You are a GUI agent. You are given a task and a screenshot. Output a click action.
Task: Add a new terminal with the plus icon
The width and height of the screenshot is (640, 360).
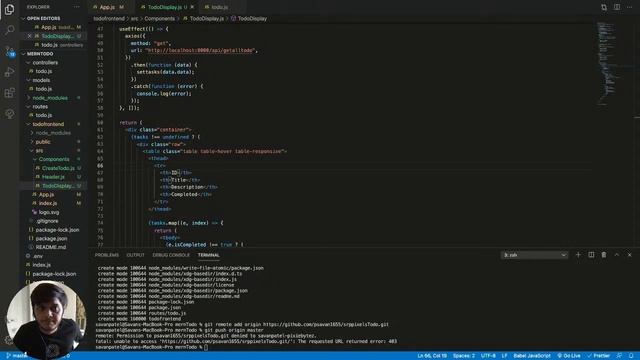pyautogui.click(x=578, y=255)
